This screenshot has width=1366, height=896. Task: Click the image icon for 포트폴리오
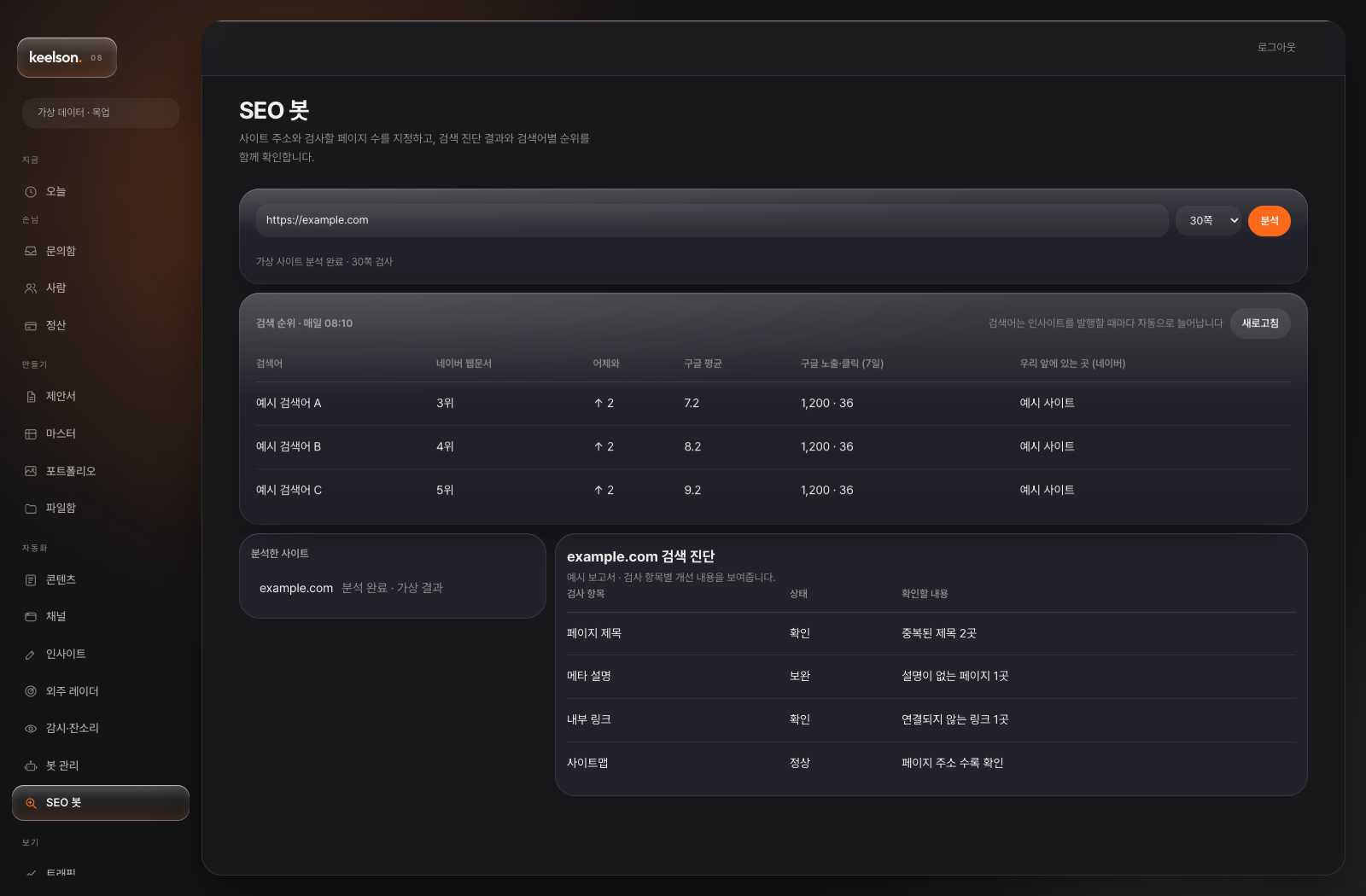click(x=31, y=471)
